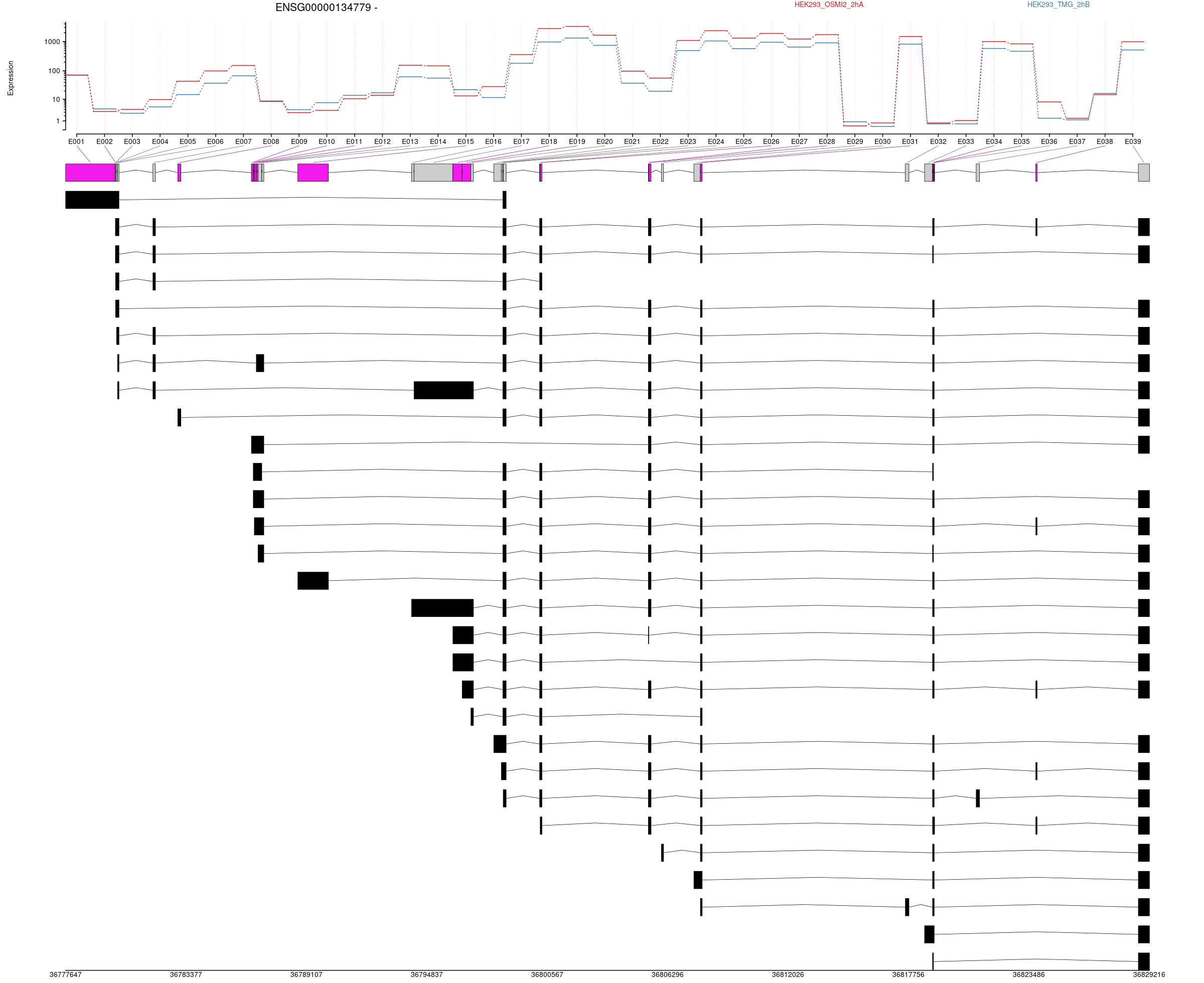Click the Expression y-axis label
The height and width of the screenshot is (983, 1204).
pos(10,78)
